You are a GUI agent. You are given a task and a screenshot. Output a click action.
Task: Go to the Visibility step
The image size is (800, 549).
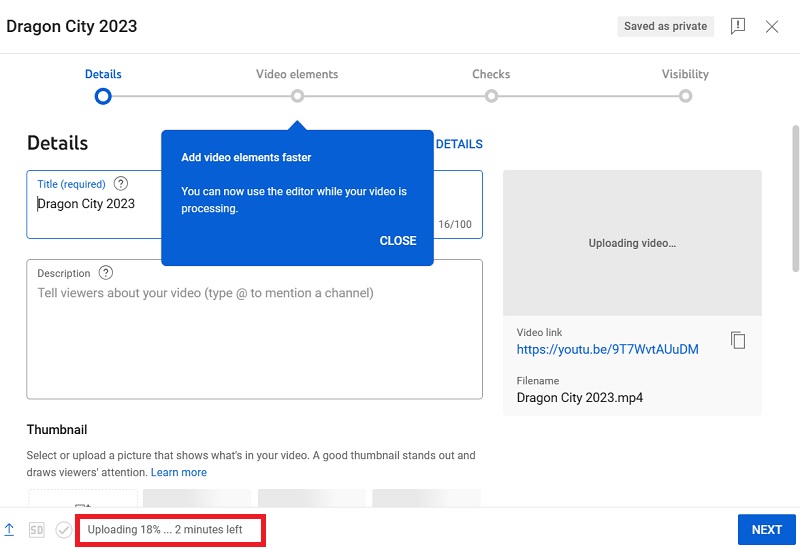pyautogui.click(x=685, y=74)
